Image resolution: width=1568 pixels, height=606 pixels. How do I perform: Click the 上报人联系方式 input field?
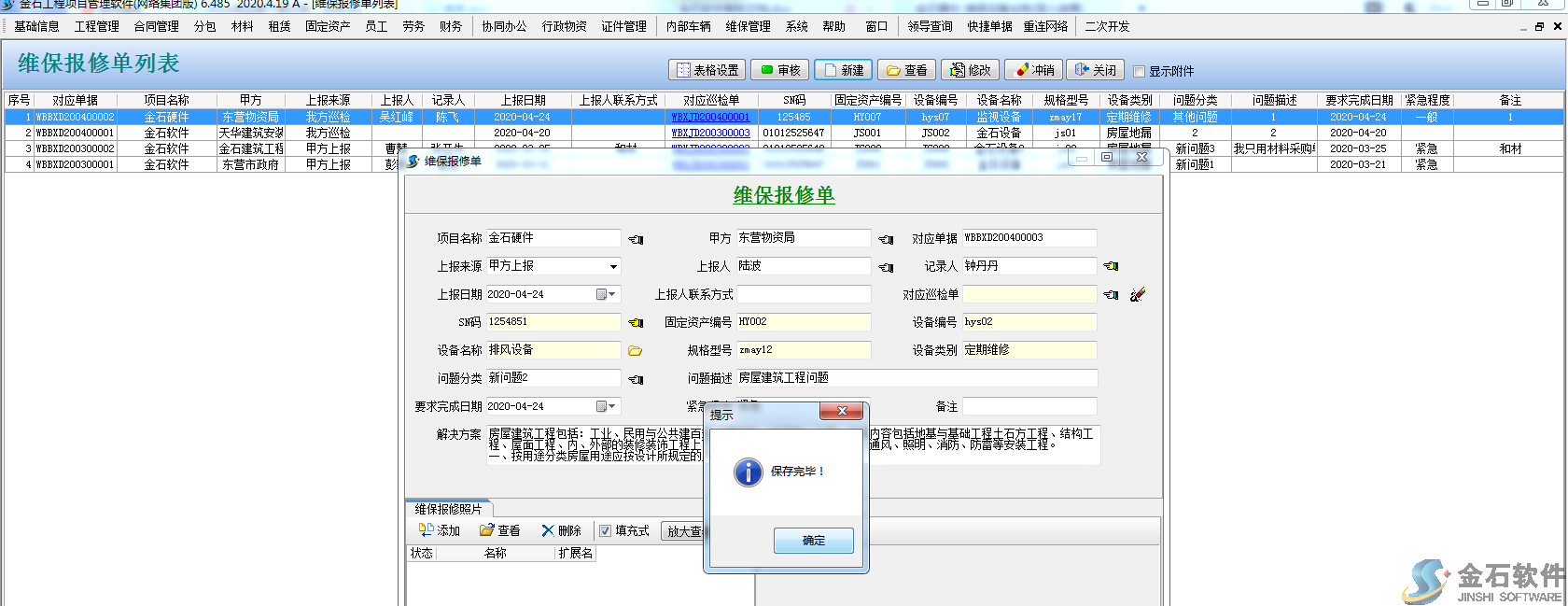point(804,294)
